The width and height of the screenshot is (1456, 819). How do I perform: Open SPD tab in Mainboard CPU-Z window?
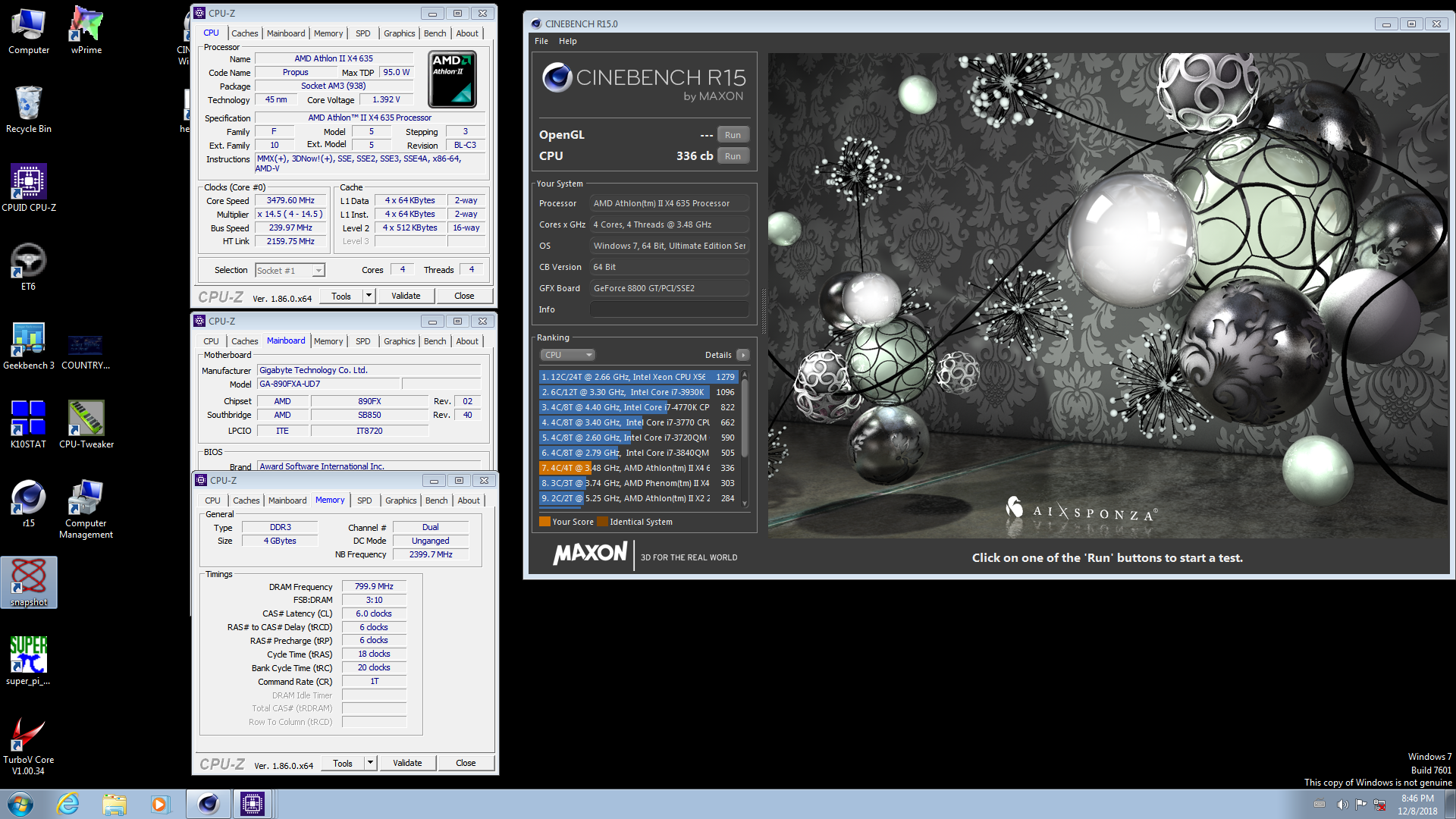pyautogui.click(x=363, y=341)
